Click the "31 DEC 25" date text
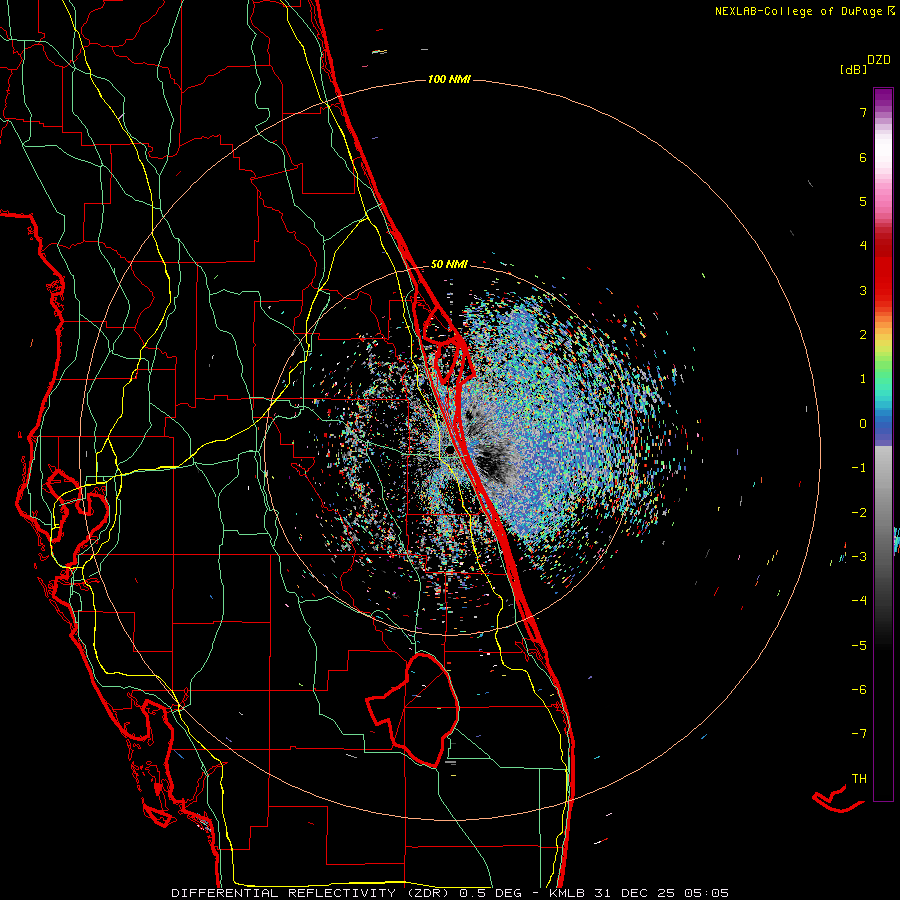This screenshot has width=900, height=900. point(633,893)
